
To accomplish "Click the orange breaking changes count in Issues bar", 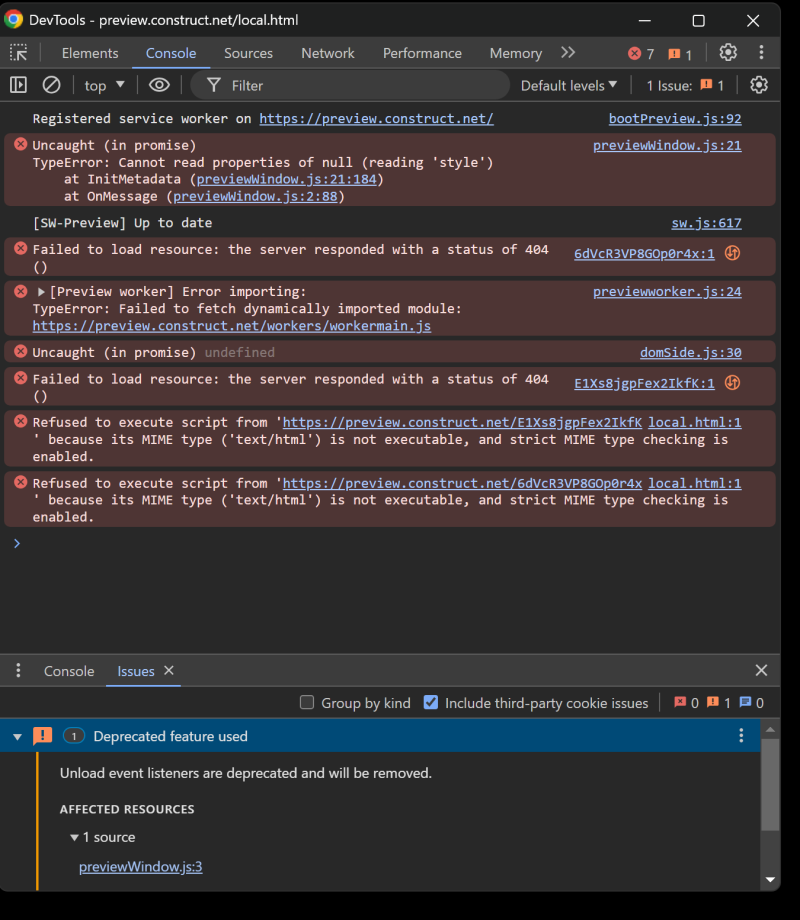I will coord(718,703).
